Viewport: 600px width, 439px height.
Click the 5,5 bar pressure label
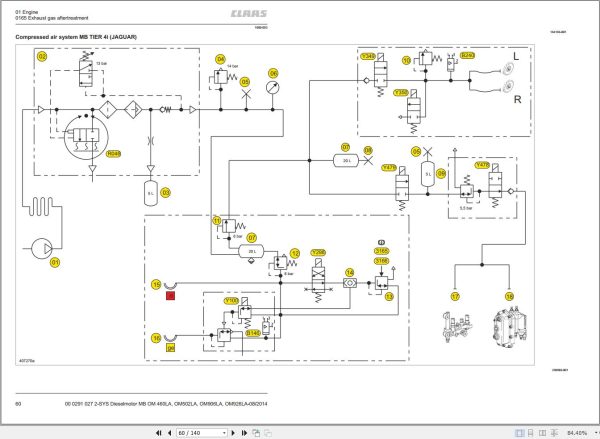click(466, 208)
